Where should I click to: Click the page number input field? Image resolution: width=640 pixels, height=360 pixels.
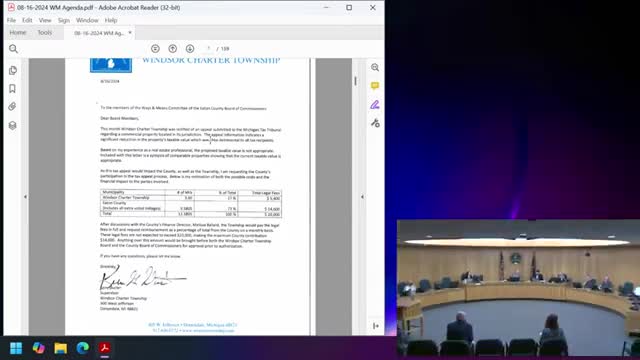(x=208, y=49)
